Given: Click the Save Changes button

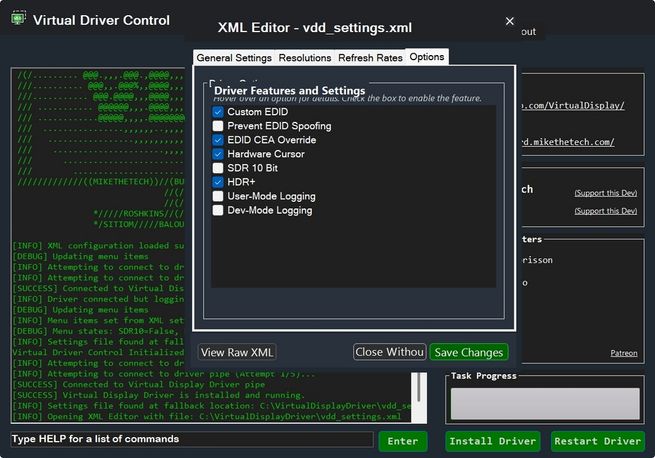Looking at the screenshot, I should 469,352.
